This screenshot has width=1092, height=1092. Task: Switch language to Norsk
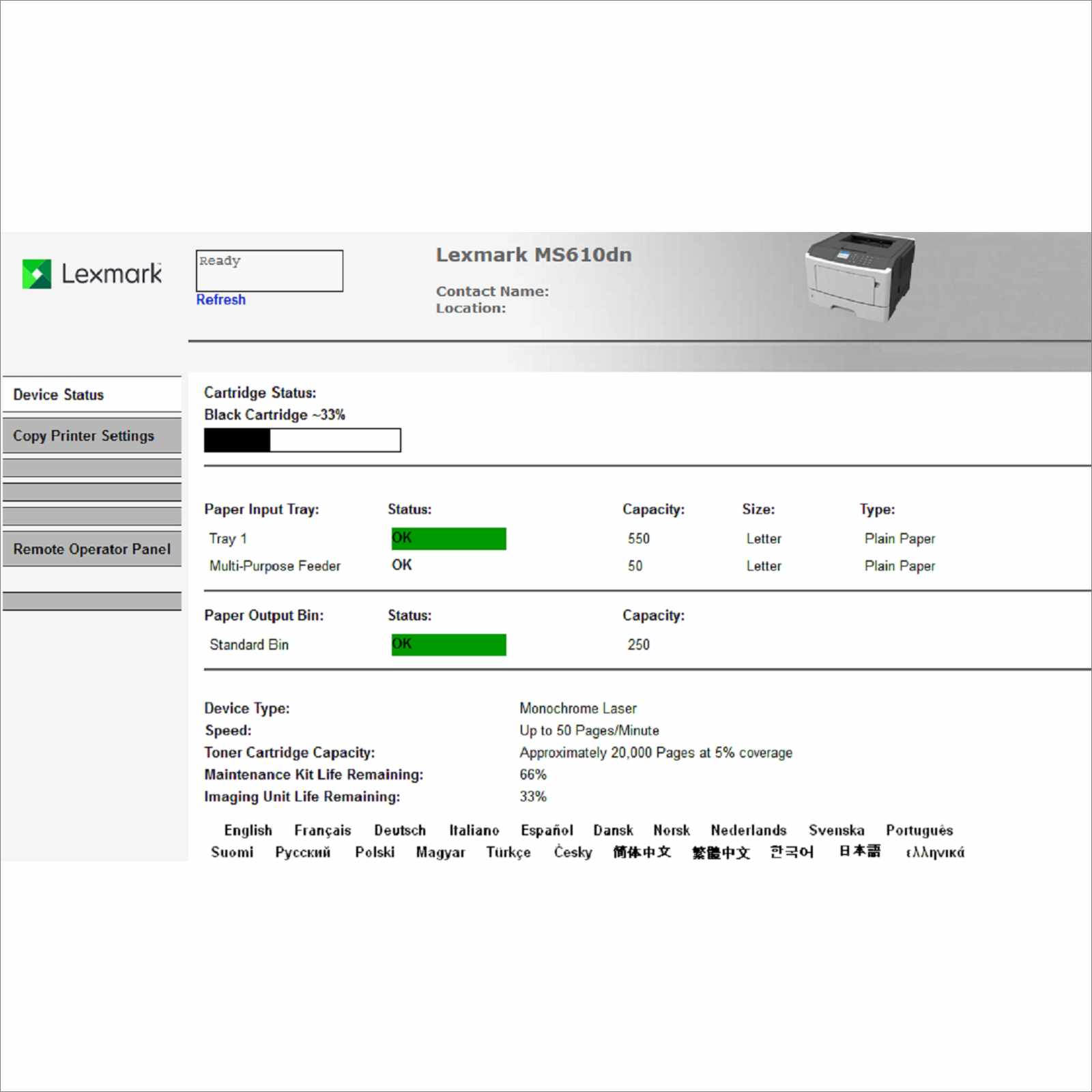[672, 830]
